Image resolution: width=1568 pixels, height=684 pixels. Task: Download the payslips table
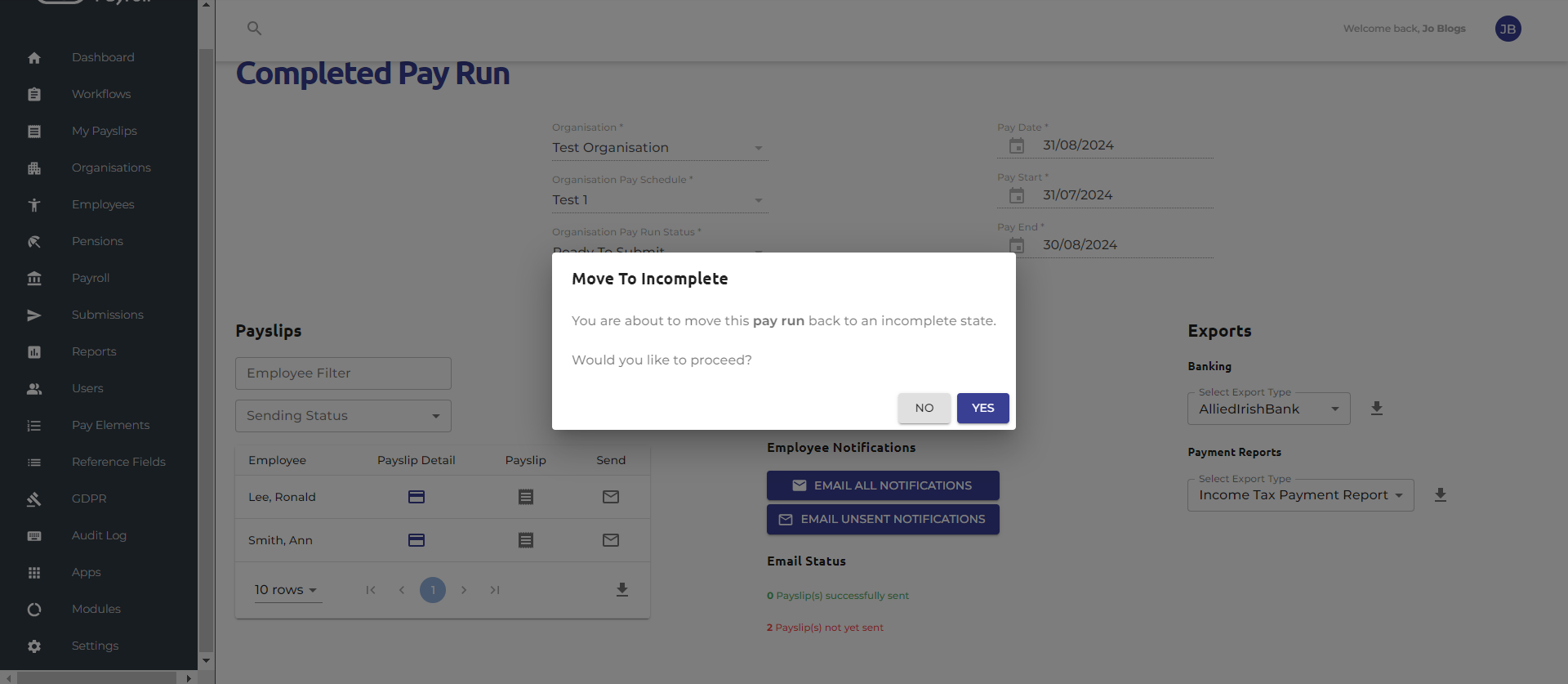622,590
